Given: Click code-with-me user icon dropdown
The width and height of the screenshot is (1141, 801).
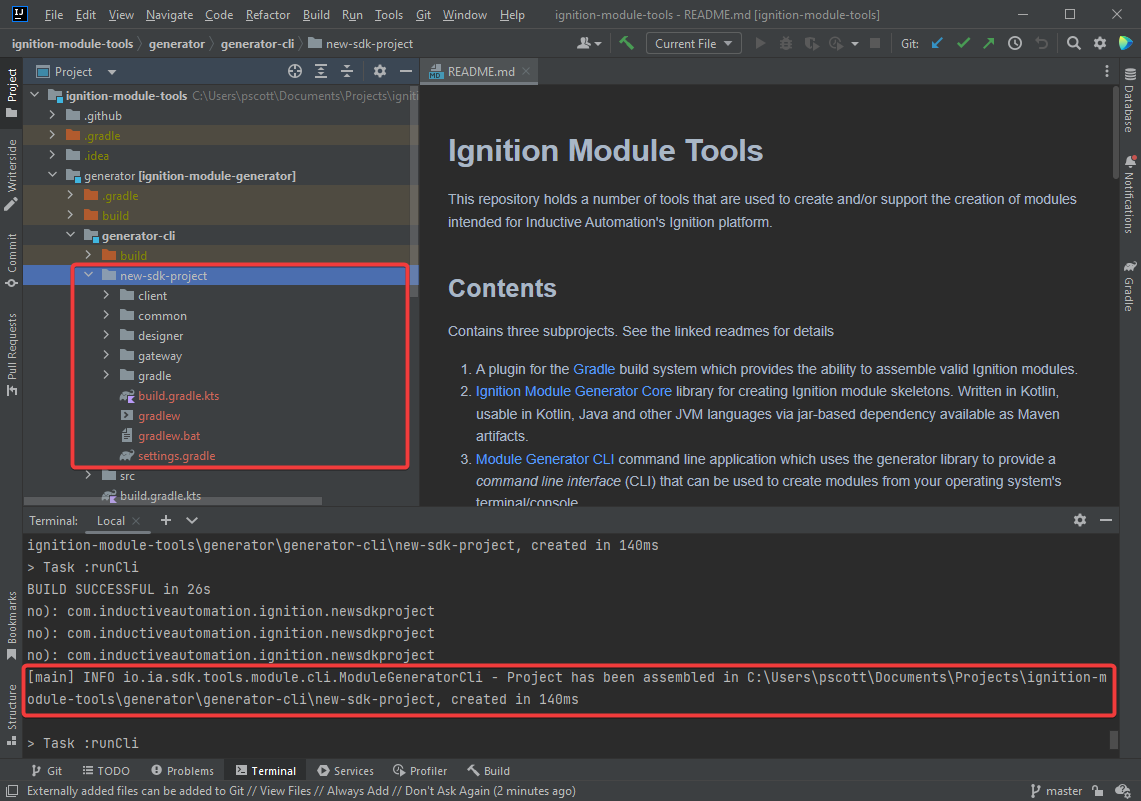Looking at the screenshot, I should (589, 44).
